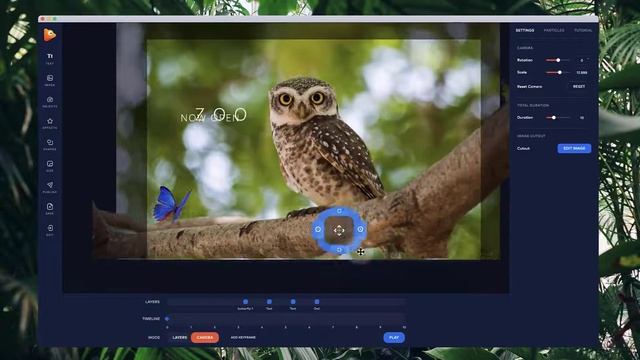The width and height of the screenshot is (640, 360).
Task: Click the Rotation value field
Action: (582, 60)
